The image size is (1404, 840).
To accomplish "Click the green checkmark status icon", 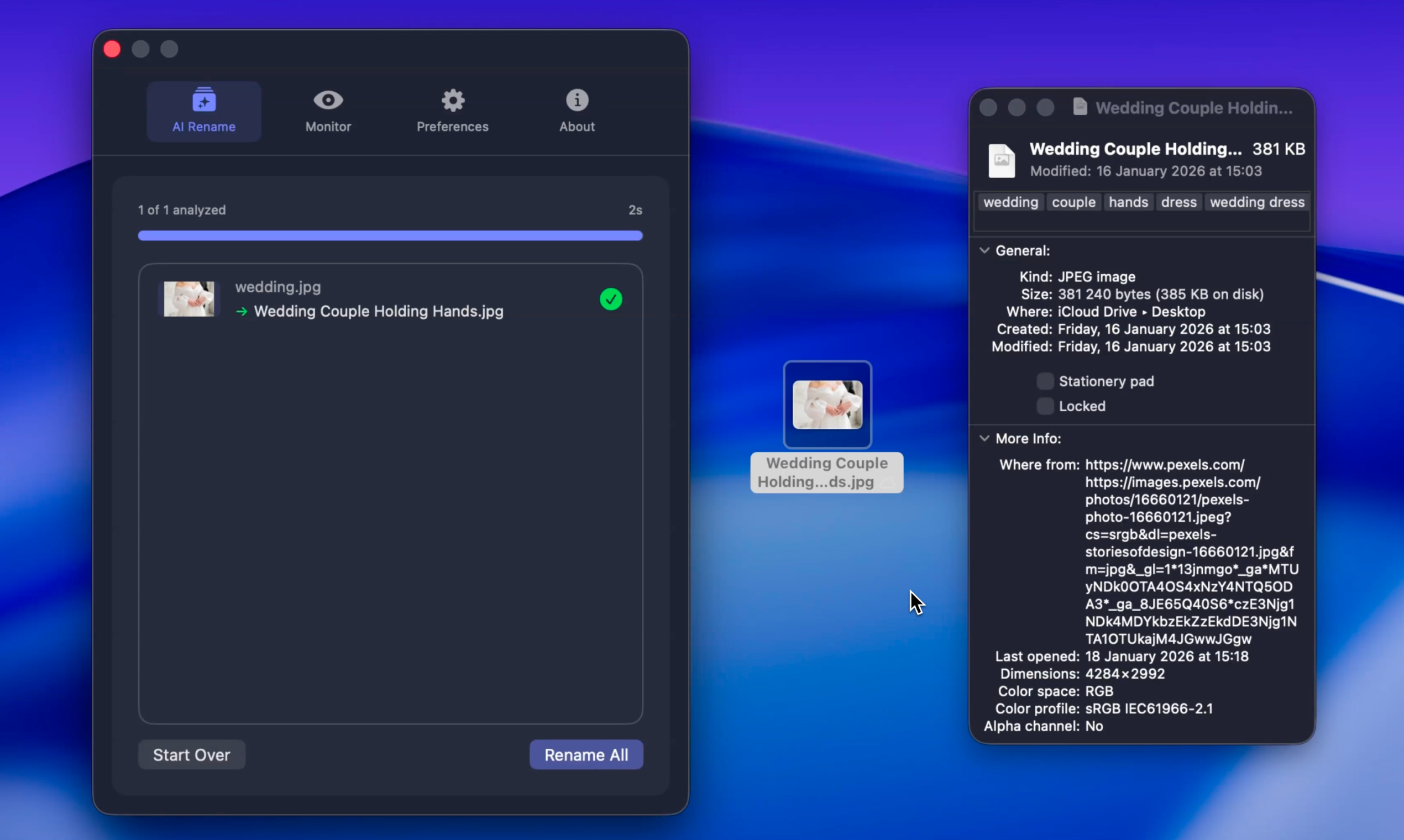I will 611,299.
